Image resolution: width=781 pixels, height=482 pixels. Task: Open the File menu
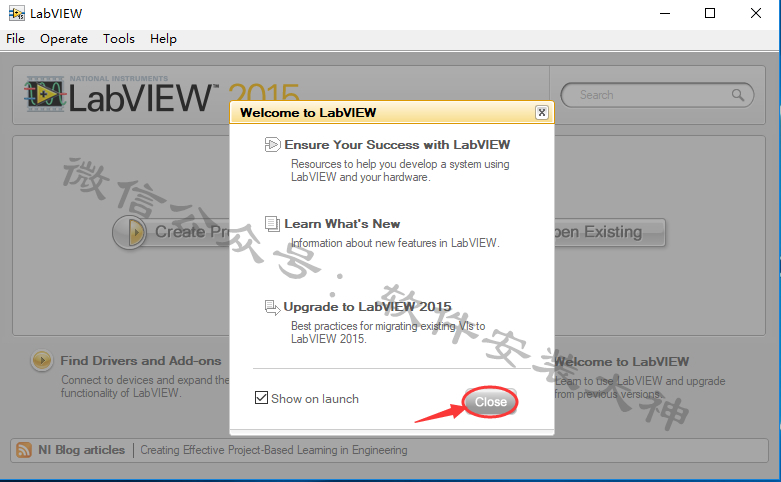(15, 39)
